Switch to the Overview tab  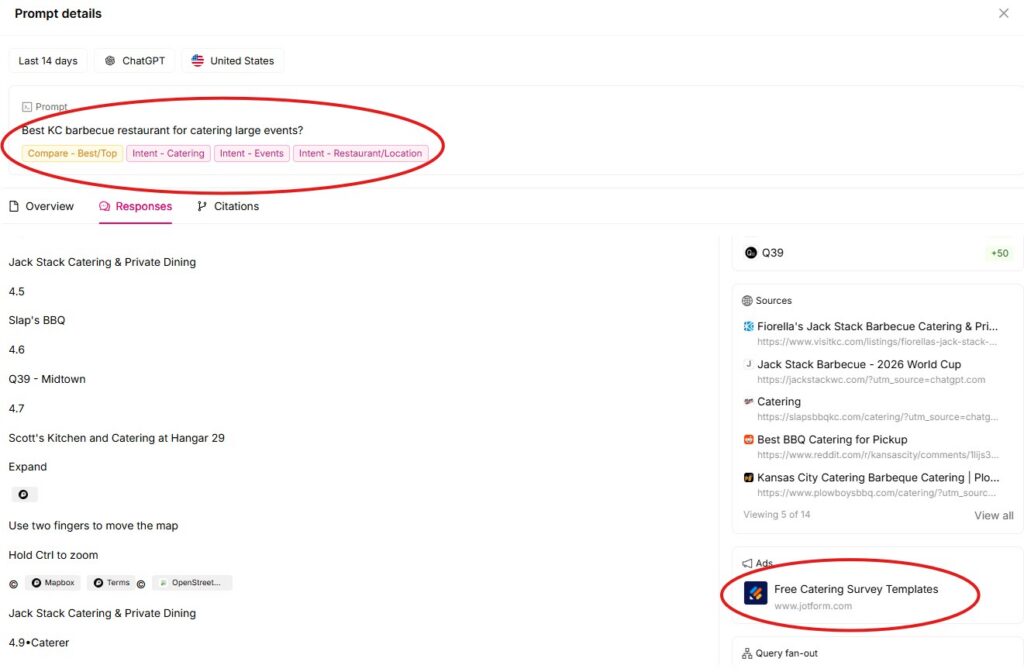pos(41,206)
